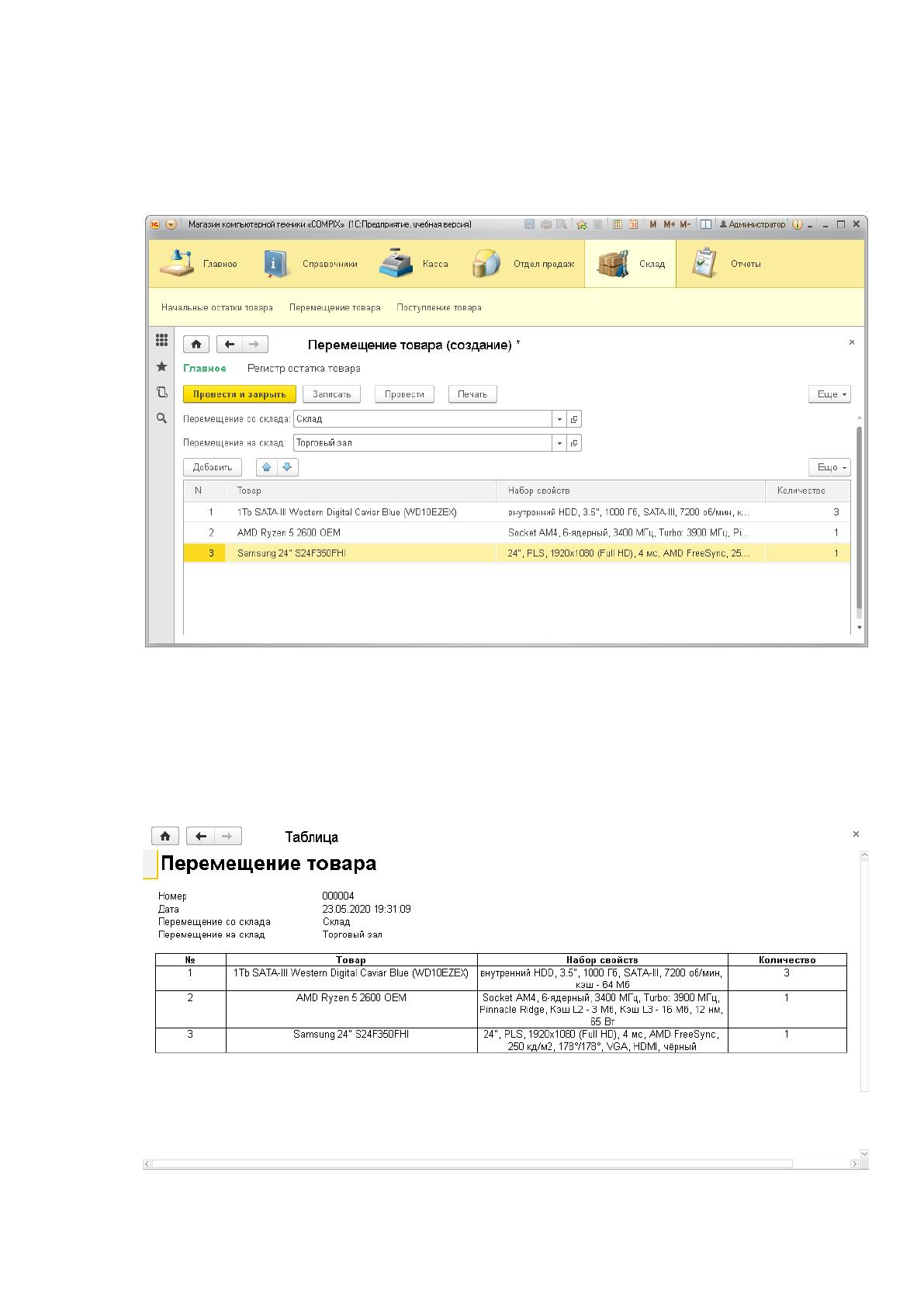Click the Добавить button

pos(213,467)
